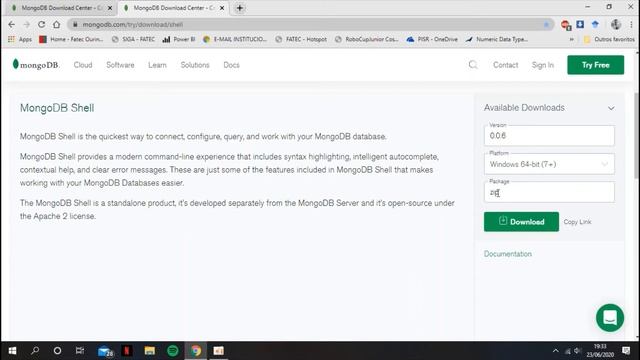Open E-MAIL INSTITUCIO bookmark

[235, 39]
